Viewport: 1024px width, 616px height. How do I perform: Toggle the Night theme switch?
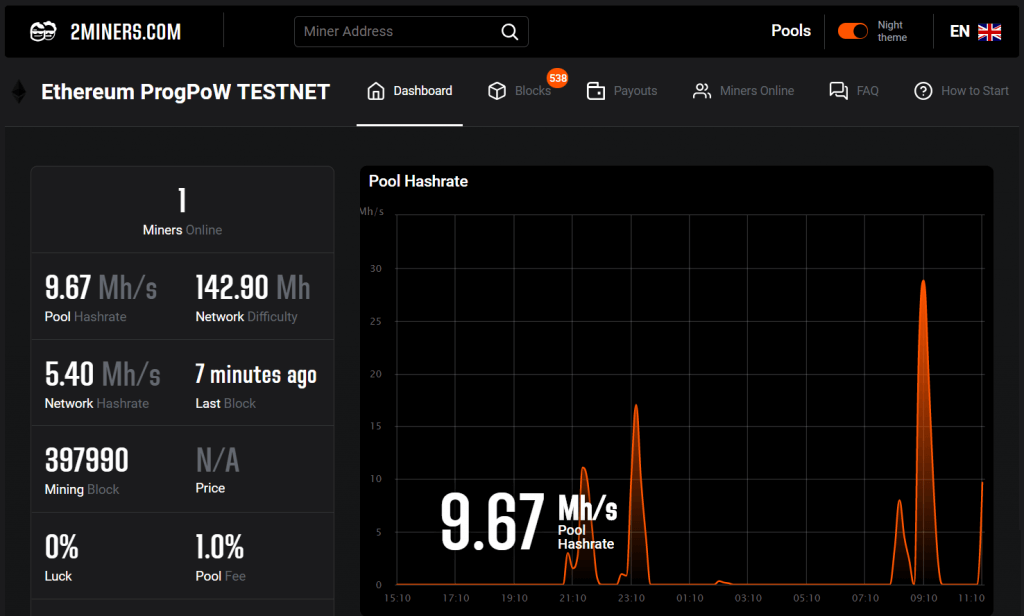(x=852, y=31)
